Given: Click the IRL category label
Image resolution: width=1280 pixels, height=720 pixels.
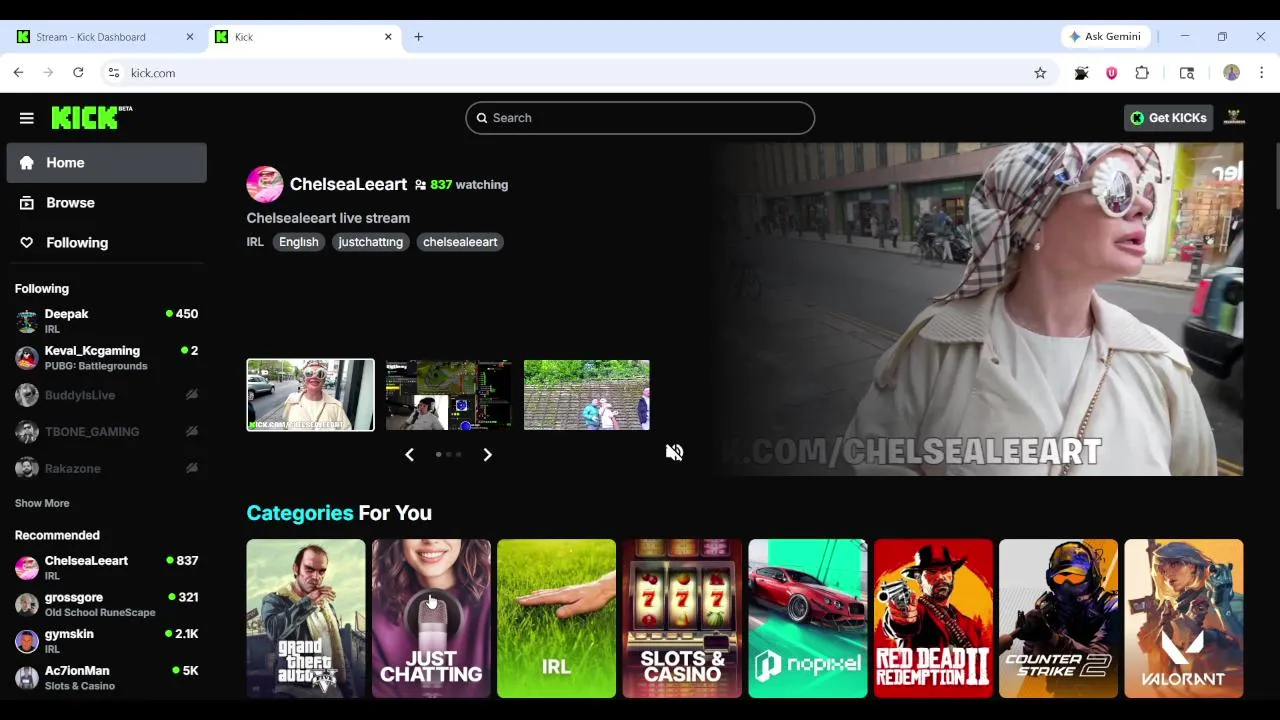Looking at the screenshot, I should point(255,242).
